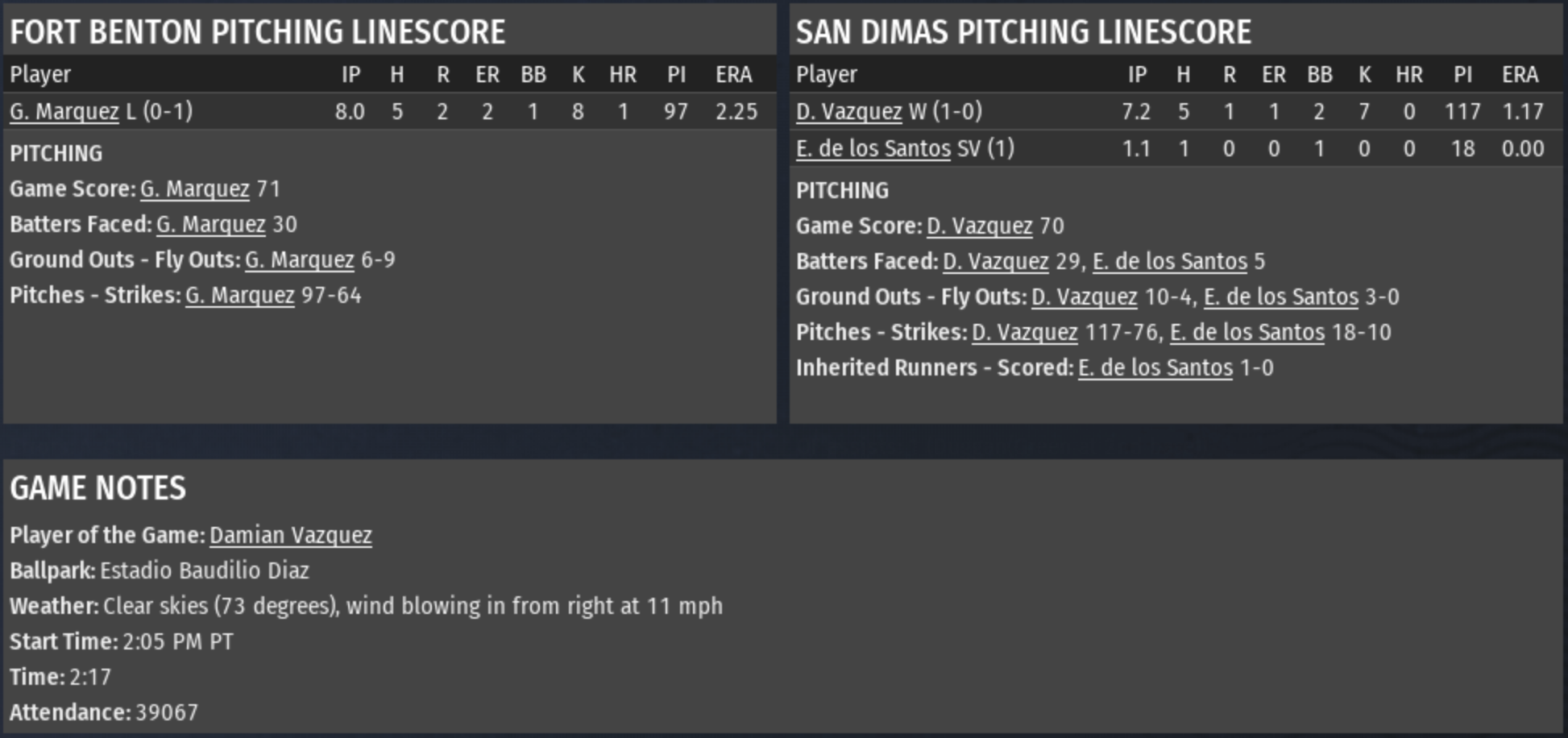
Task: Click the Estadio Baudilio Diaz ballpark name
Action: point(204,570)
